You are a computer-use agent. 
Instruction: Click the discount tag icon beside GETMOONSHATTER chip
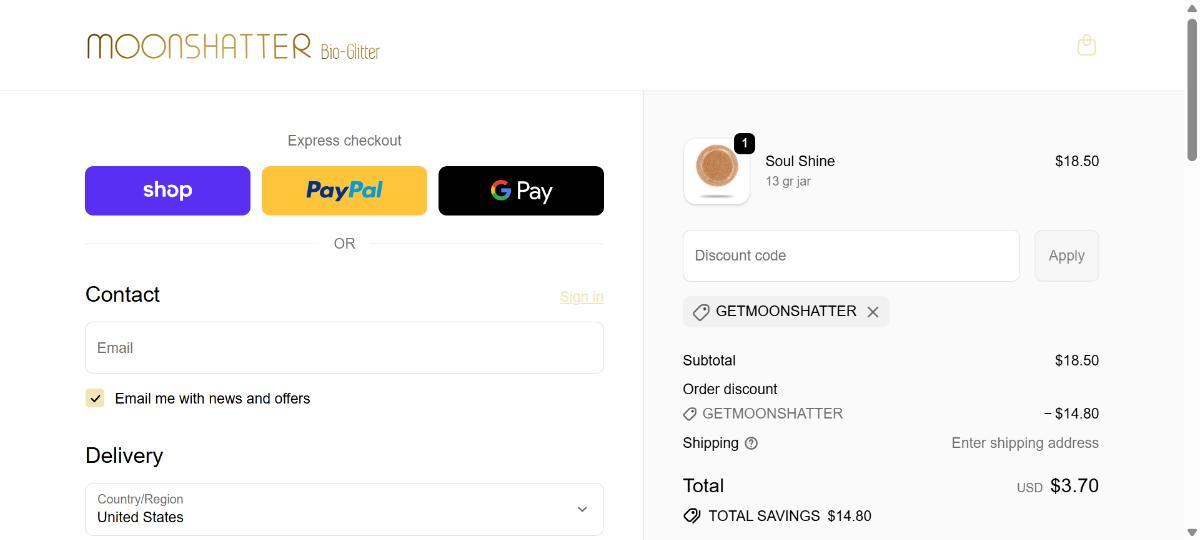click(701, 312)
